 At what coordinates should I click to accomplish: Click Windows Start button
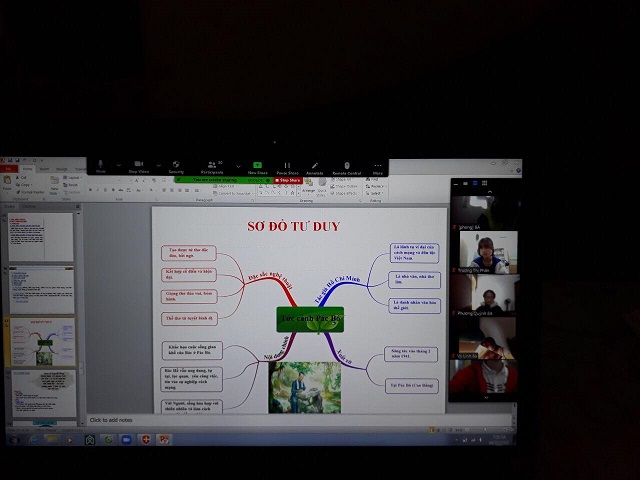(x=15, y=440)
